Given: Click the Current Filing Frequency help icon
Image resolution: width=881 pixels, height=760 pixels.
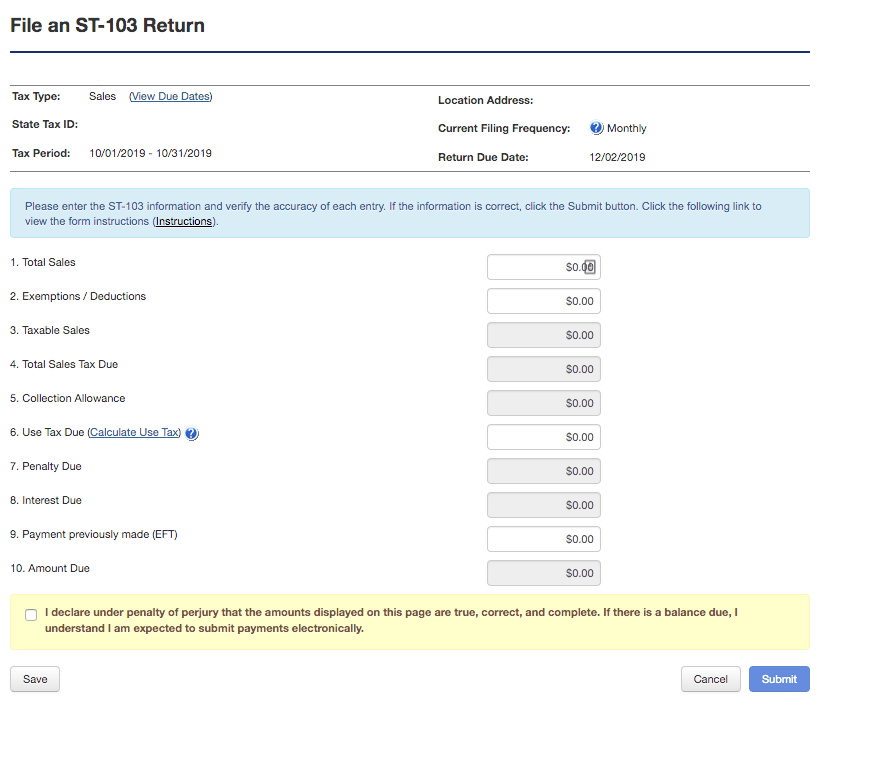Looking at the screenshot, I should pos(596,128).
